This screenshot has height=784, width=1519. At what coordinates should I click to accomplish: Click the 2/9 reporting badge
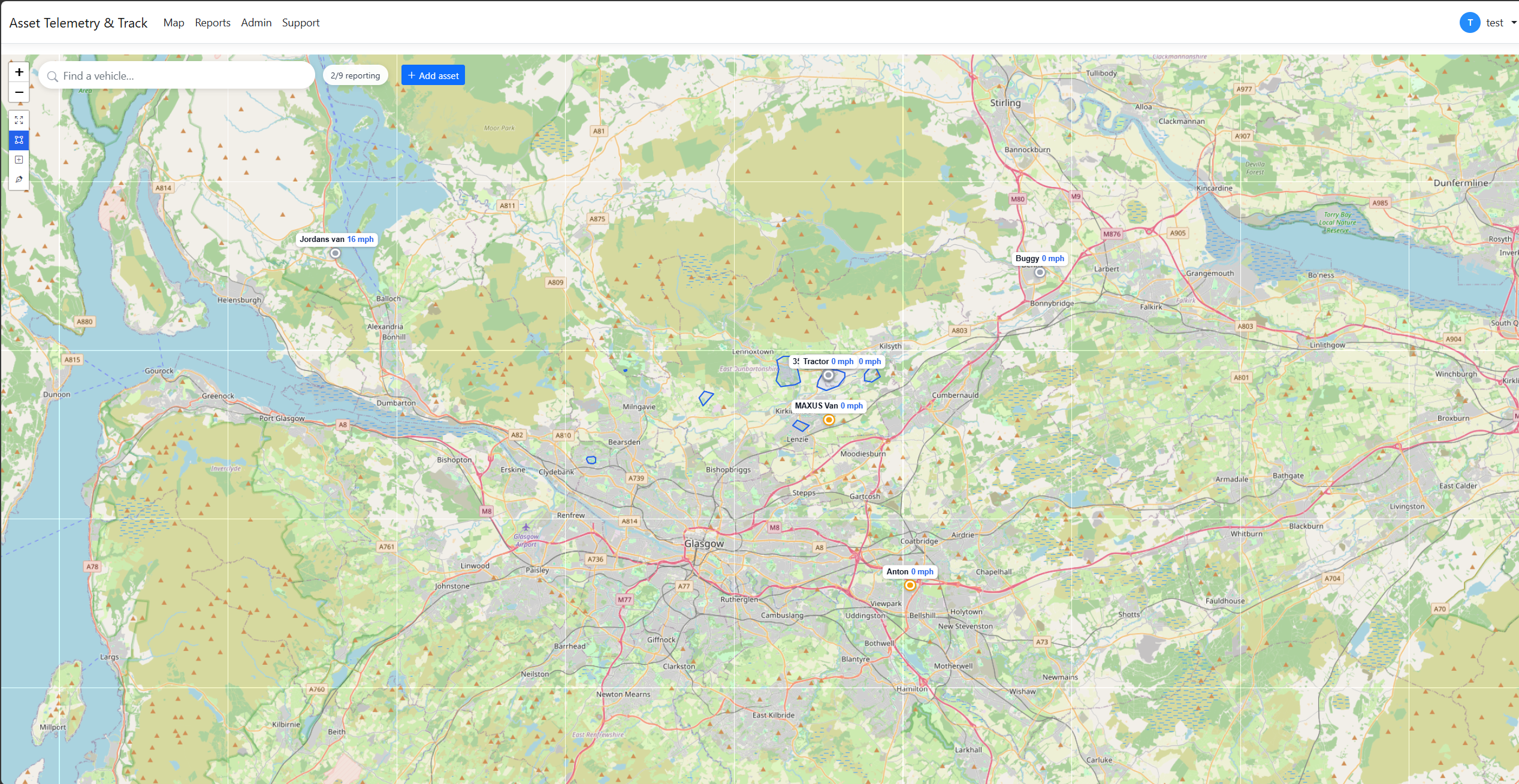[355, 75]
